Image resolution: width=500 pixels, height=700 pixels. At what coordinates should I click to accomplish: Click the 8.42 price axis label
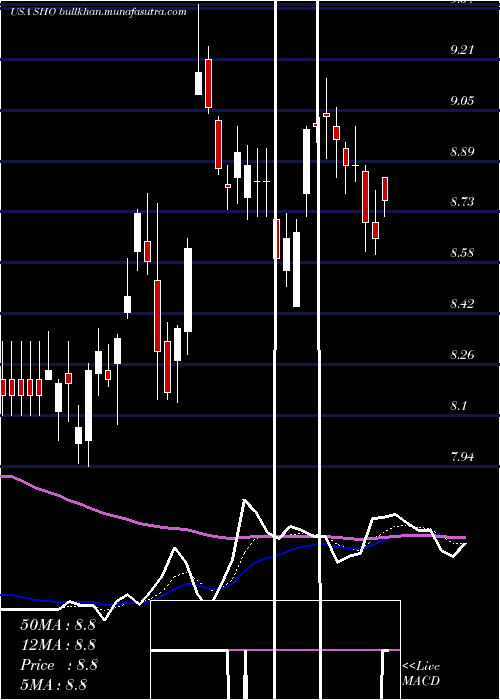click(x=462, y=304)
